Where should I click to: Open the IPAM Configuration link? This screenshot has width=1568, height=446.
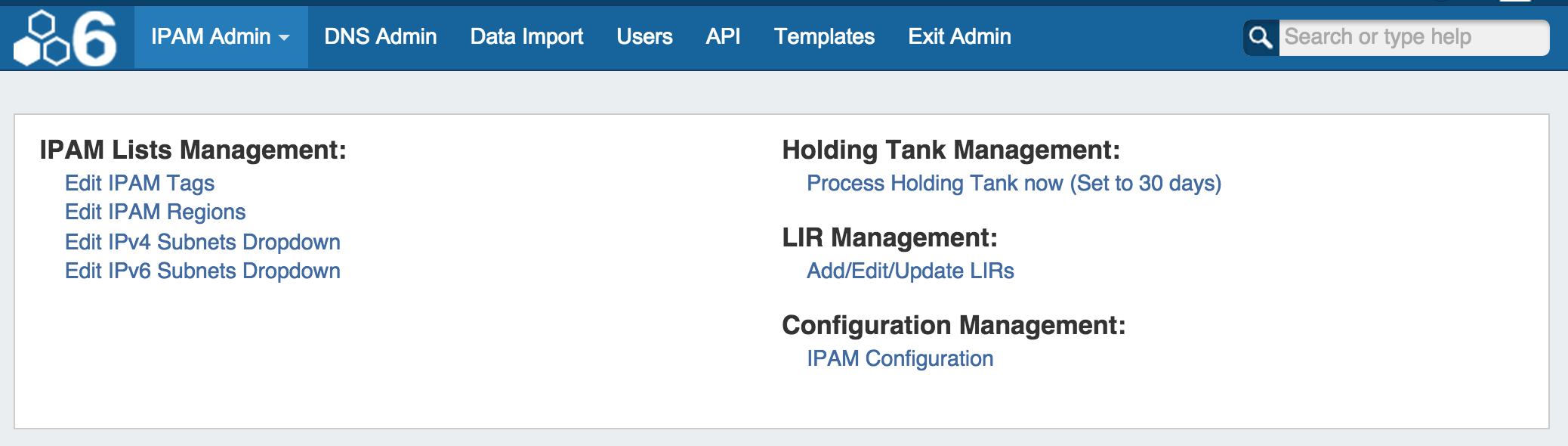(x=900, y=358)
